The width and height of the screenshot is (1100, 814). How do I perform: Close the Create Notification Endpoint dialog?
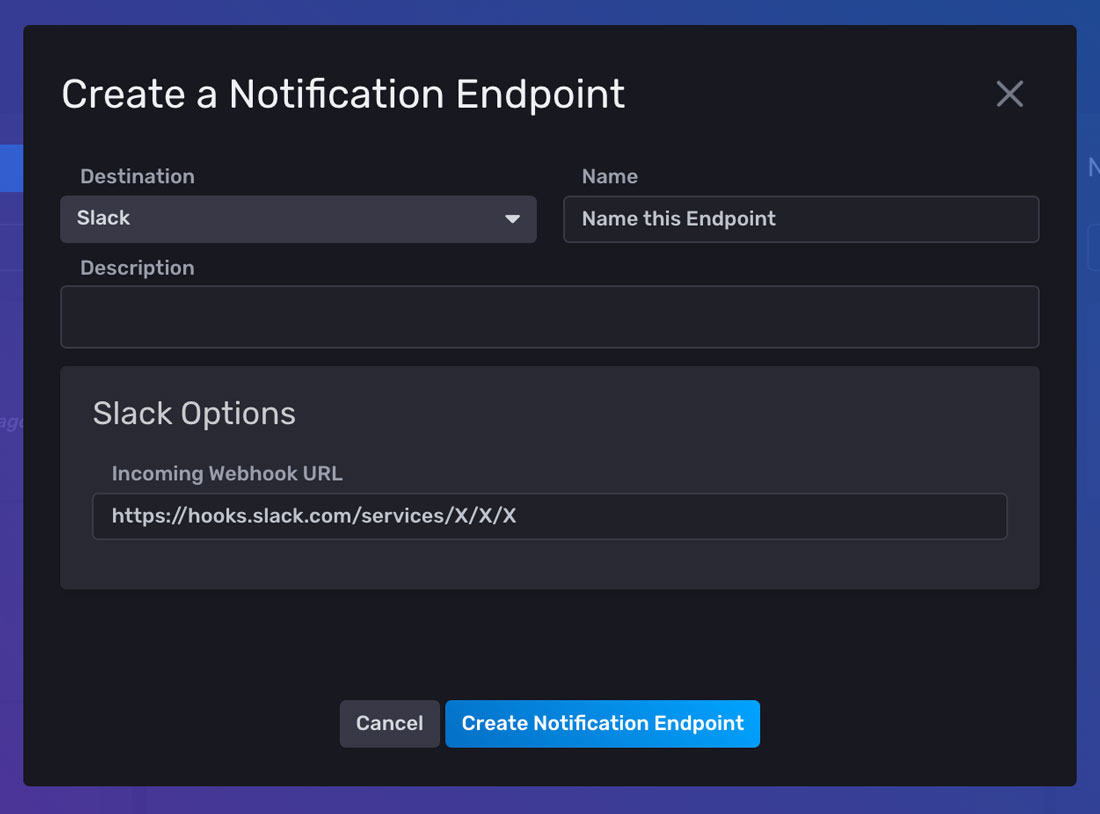point(1009,93)
